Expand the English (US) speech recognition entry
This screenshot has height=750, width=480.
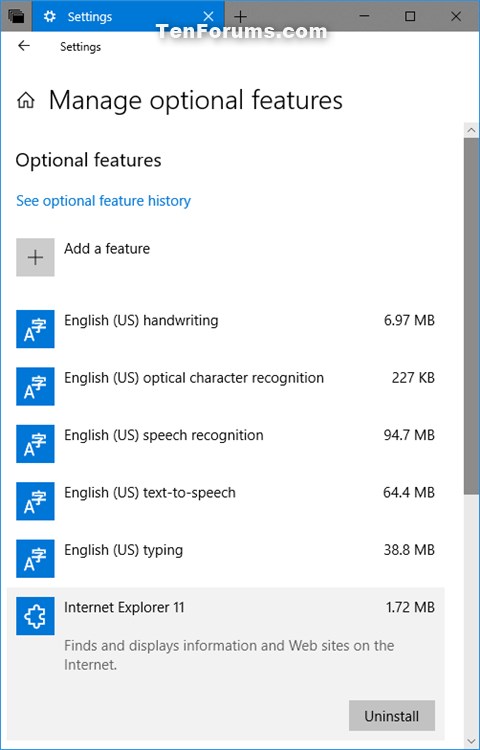coord(226,444)
